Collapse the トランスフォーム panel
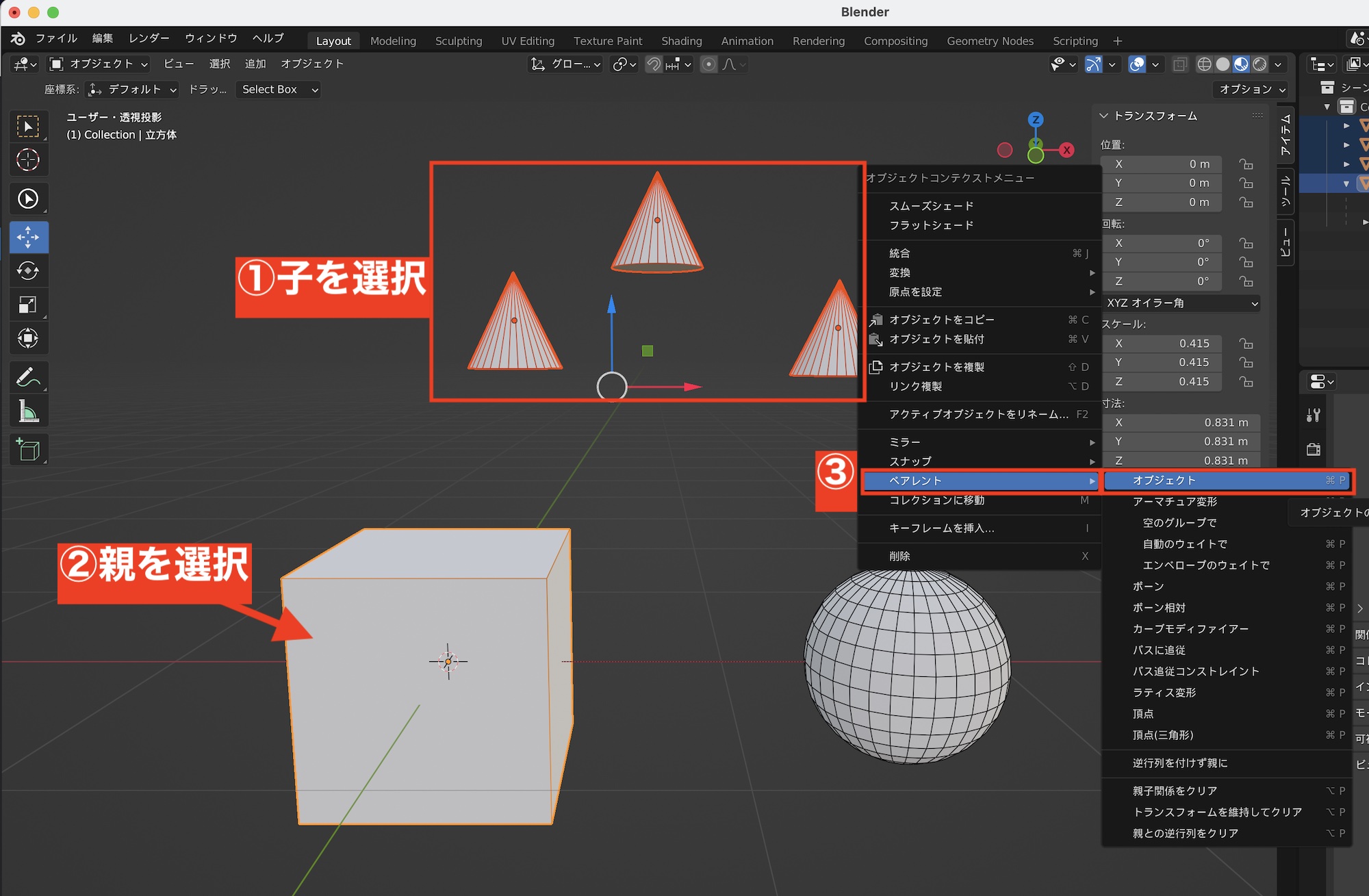This screenshot has height=896, width=1369. (1103, 116)
